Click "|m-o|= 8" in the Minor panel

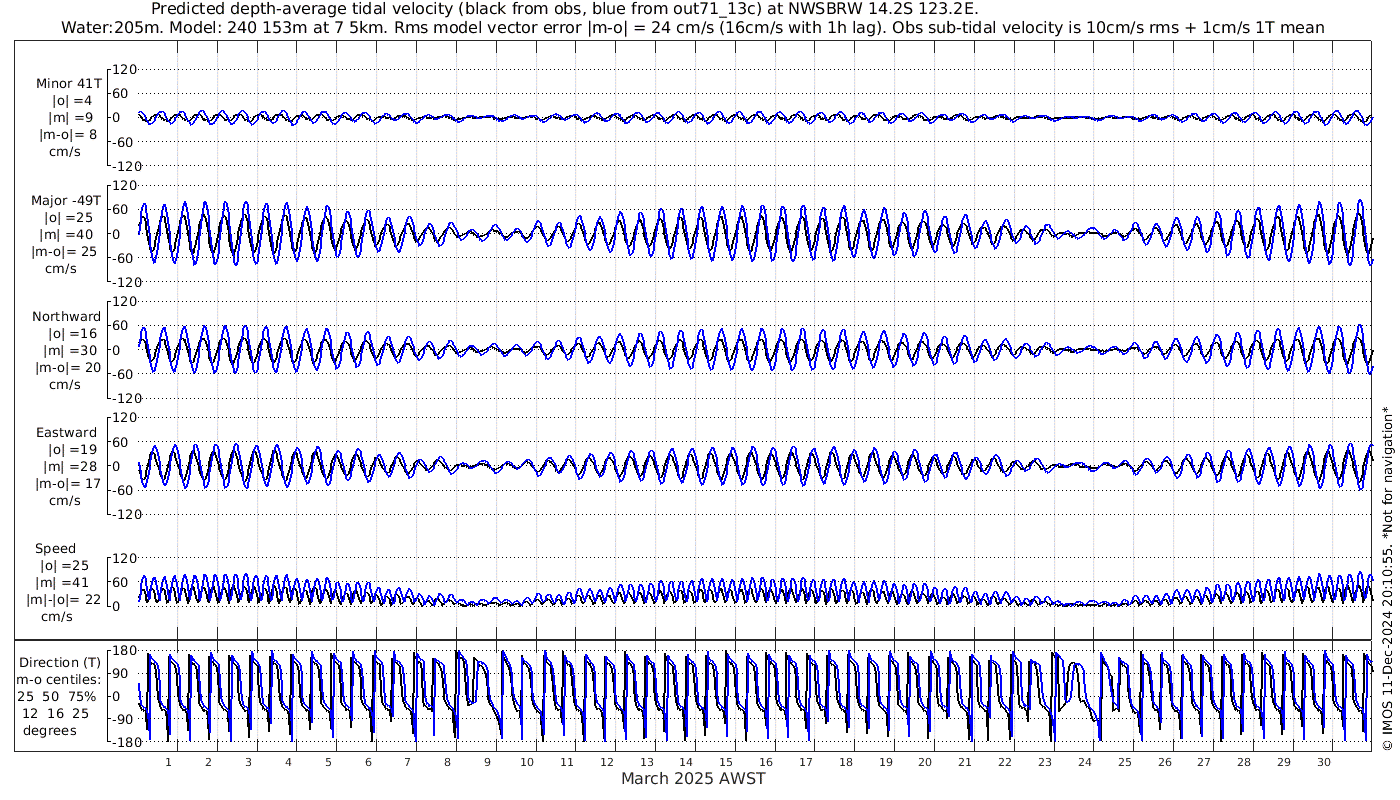point(68,135)
